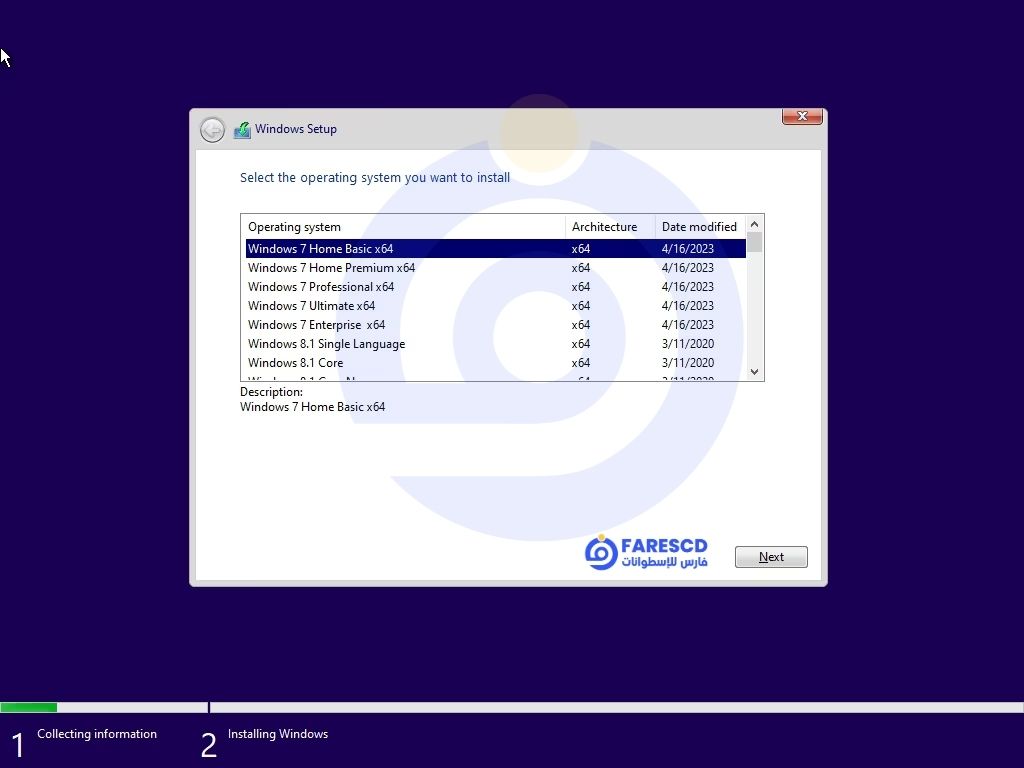The height and width of the screenshot is (768, 1024).
Task: Click the Installing Windows step label
Action: click(x=278, y=734)
